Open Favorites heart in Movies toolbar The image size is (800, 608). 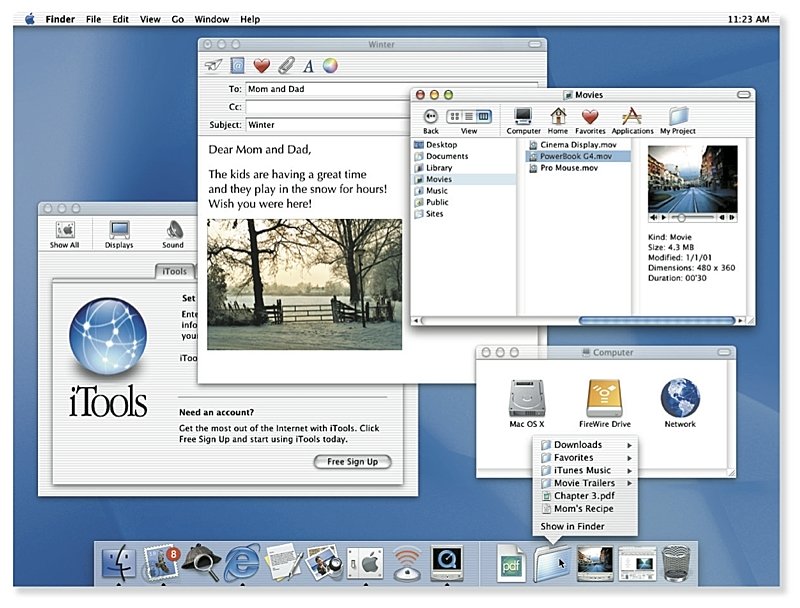[x=590, y=121]
